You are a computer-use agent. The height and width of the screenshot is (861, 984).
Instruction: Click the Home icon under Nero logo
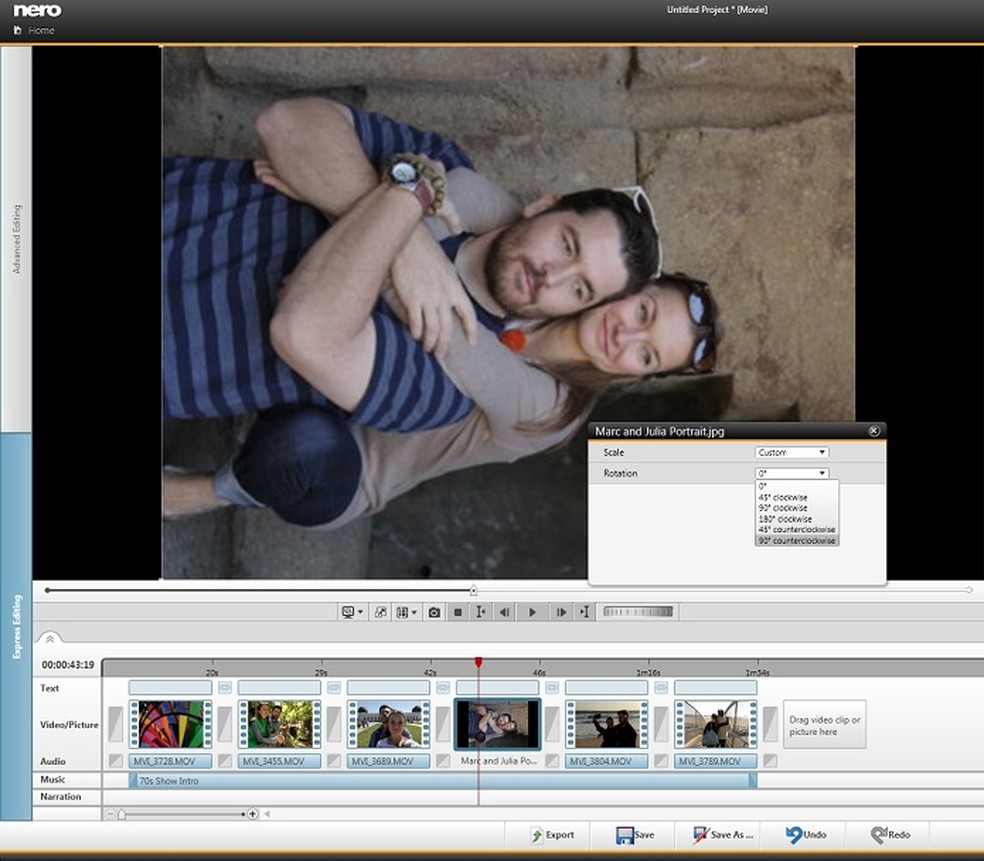17,31
